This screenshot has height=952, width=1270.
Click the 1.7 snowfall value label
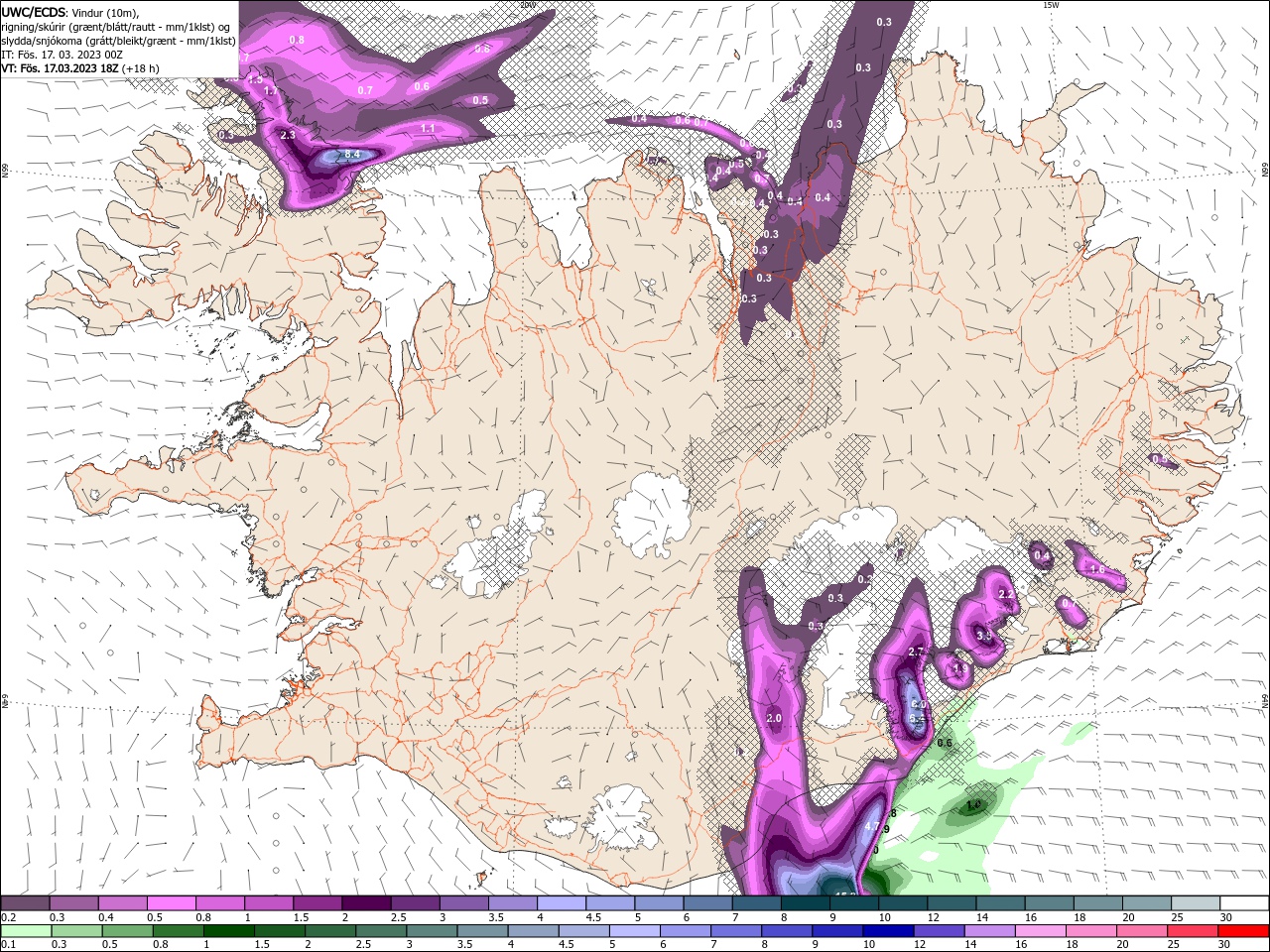click(x=271, y=91)
